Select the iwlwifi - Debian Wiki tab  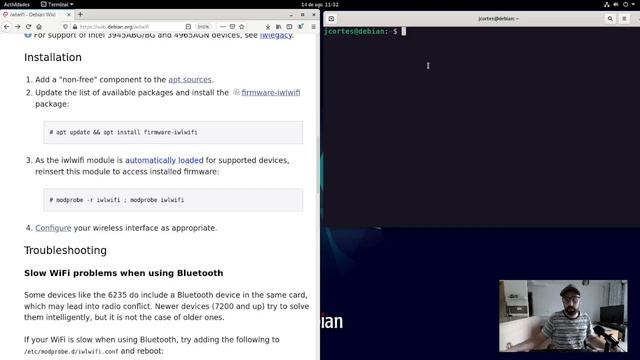(37, 14)
